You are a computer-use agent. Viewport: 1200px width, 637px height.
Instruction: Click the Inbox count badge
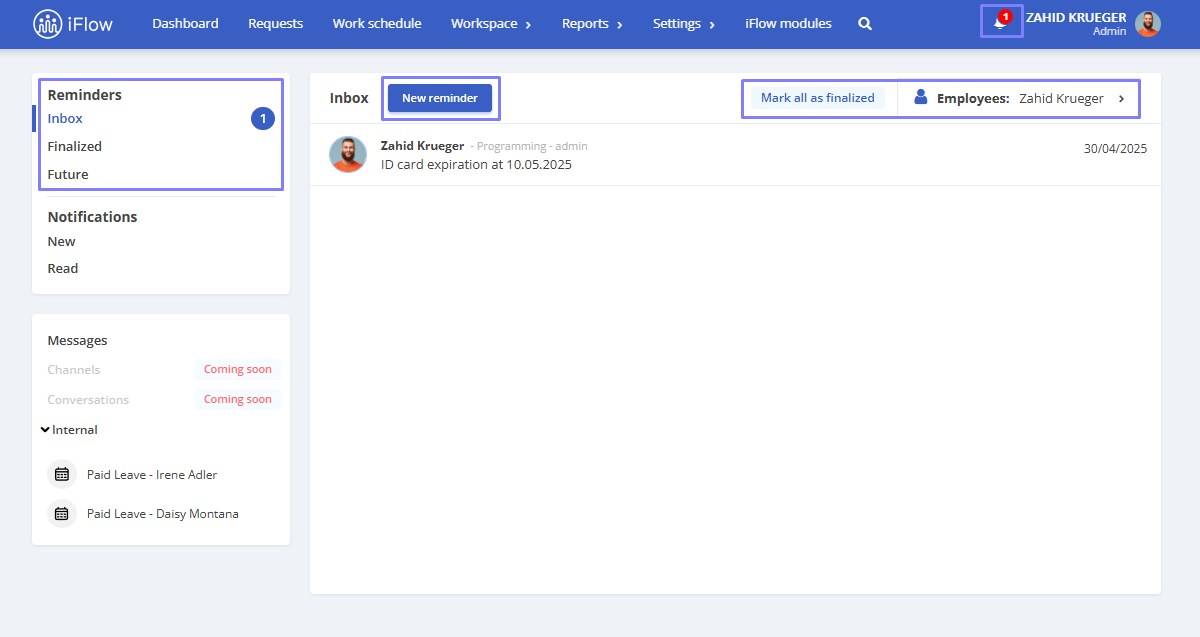pyautogui.click(x=263, y=119)
